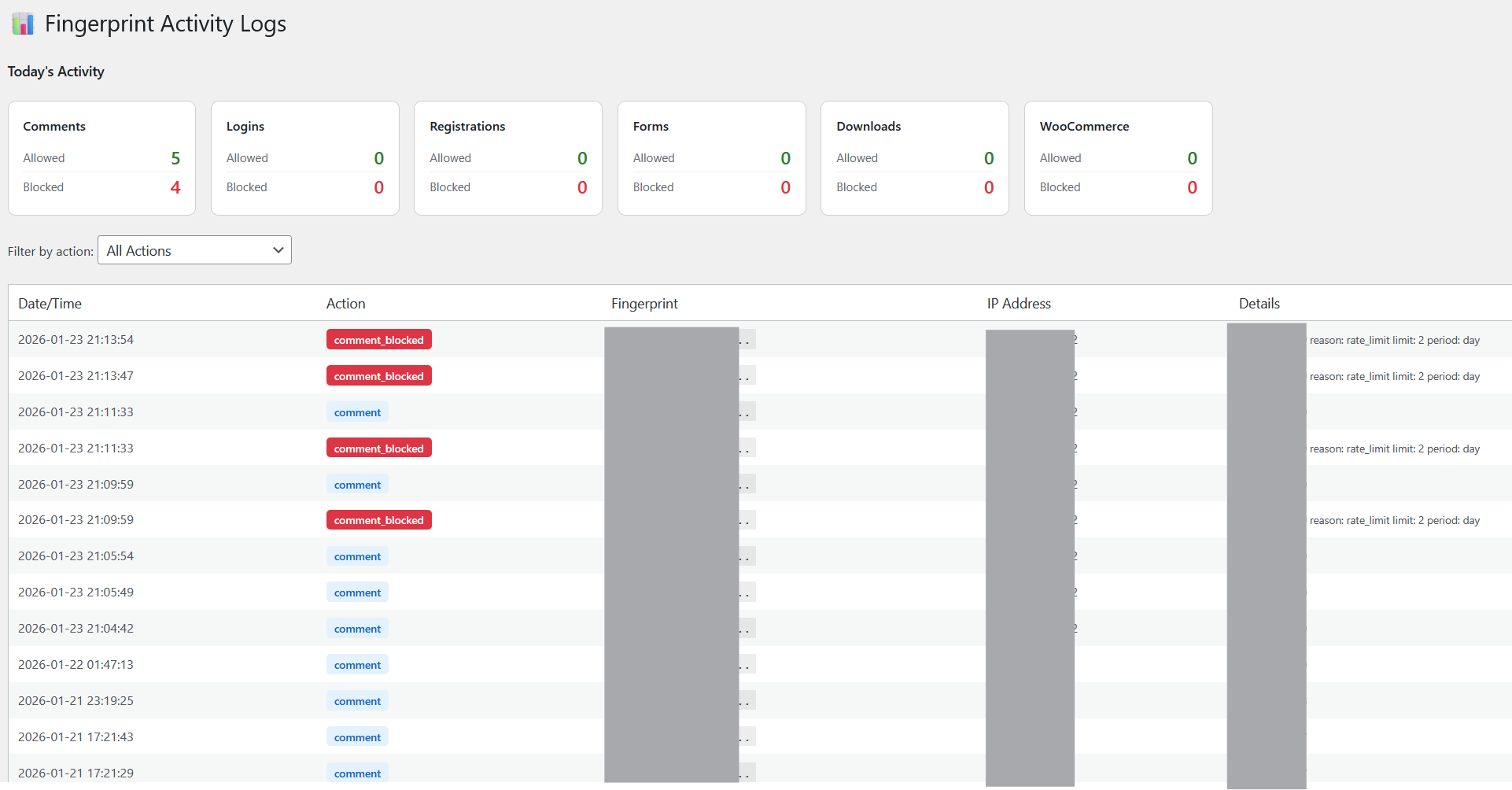Click the comment badge on the 21:09:59 row
The height and width of the screenshot is (790, 1512).
pos(357,485)
